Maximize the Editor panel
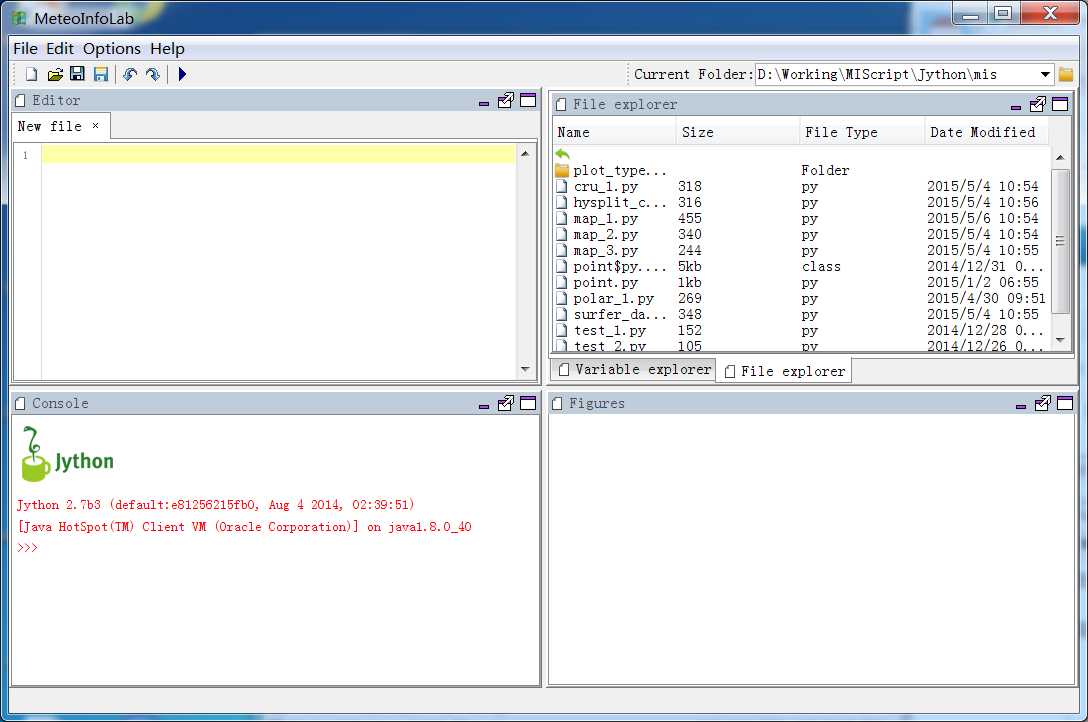The width and height of the screenshot is (1088, 722). coord(528,101)
